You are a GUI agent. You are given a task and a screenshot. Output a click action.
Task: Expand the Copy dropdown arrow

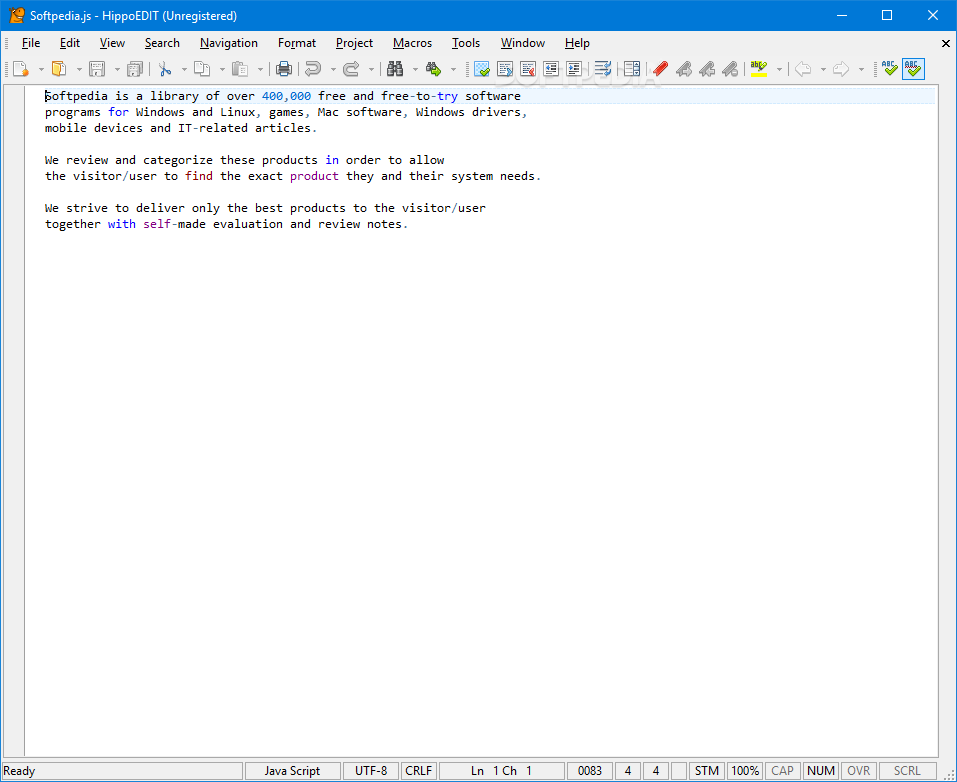click(222, 70)
